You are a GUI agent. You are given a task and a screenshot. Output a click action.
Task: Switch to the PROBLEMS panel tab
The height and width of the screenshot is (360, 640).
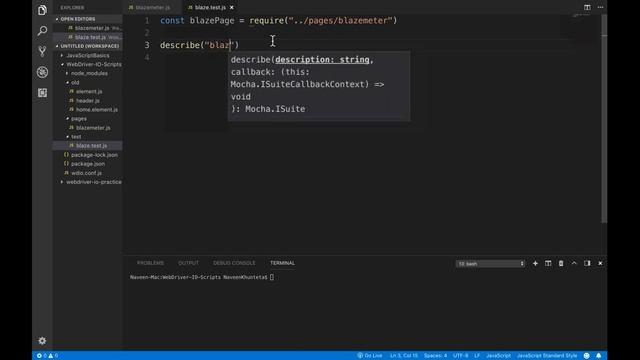click(x=150, y=263)
